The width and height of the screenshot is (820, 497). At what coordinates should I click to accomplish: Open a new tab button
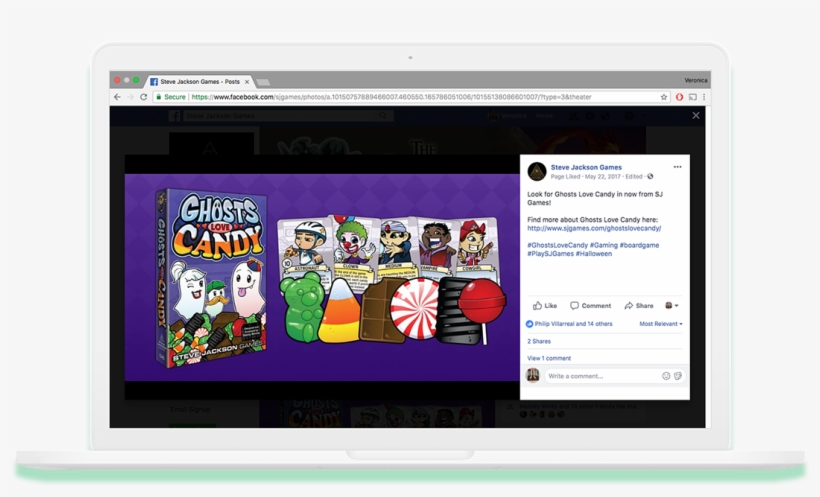click(264, 82)
